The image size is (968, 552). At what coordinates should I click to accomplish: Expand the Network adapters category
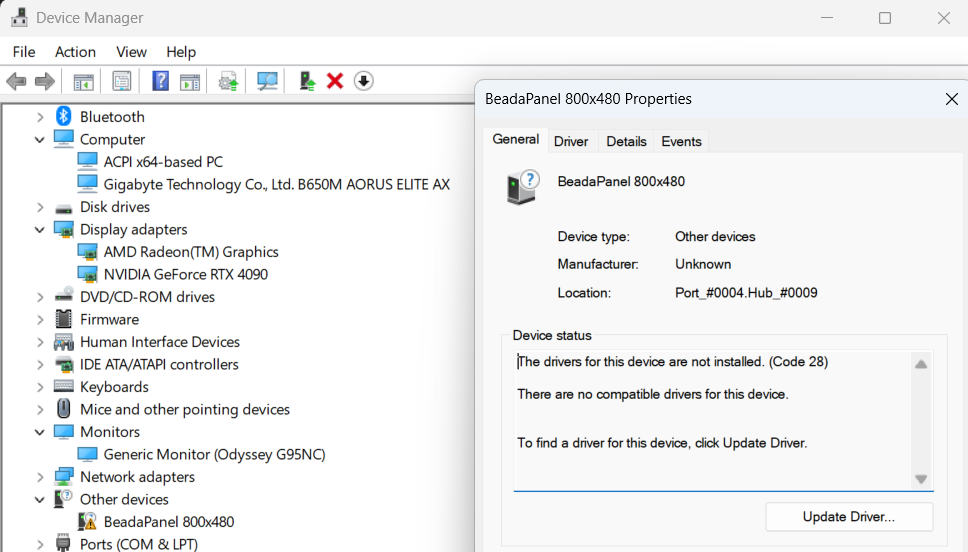[40, 477]
